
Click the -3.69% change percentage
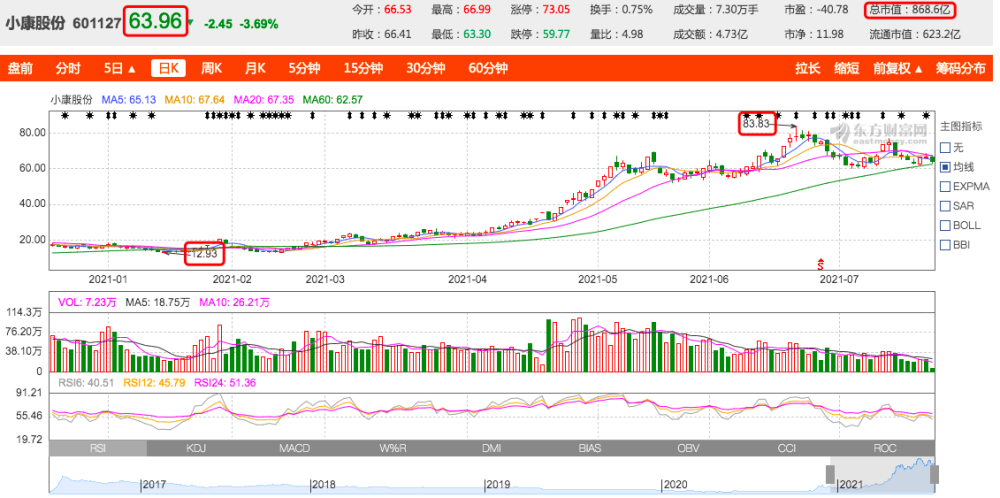(x=259, y=24)
